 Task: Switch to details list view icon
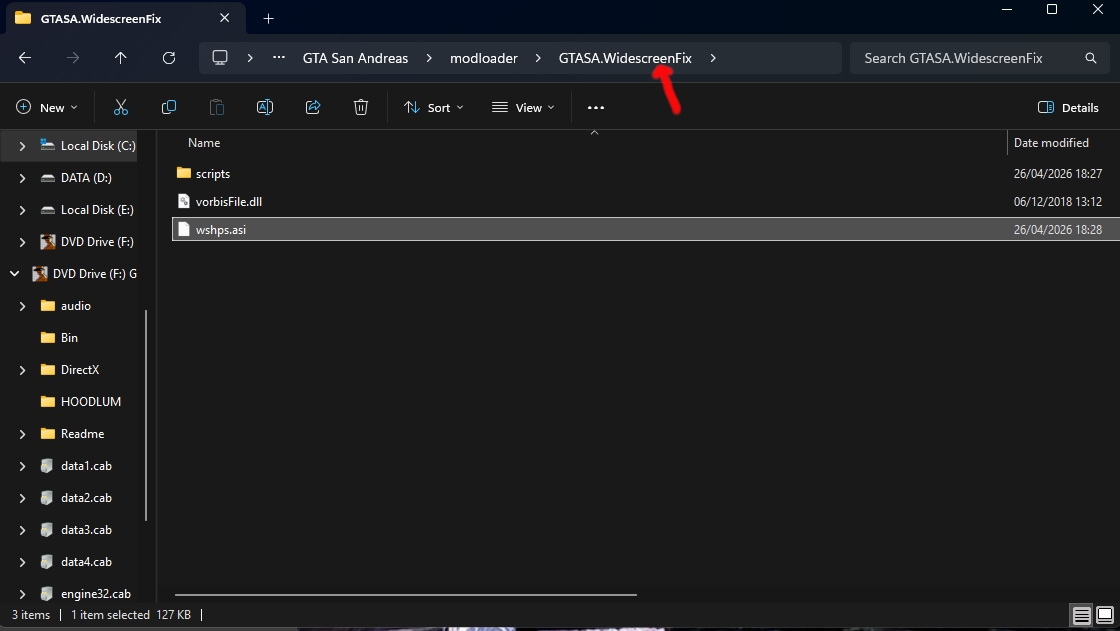[1081, 615]
